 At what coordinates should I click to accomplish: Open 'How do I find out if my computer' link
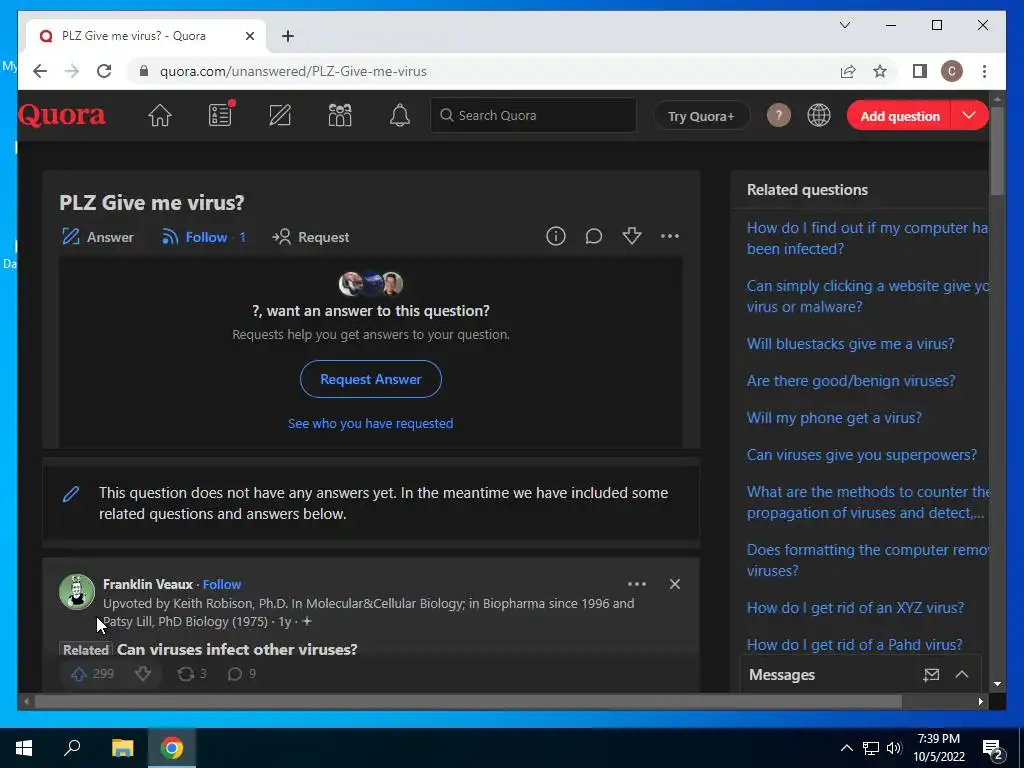(867, 238)
